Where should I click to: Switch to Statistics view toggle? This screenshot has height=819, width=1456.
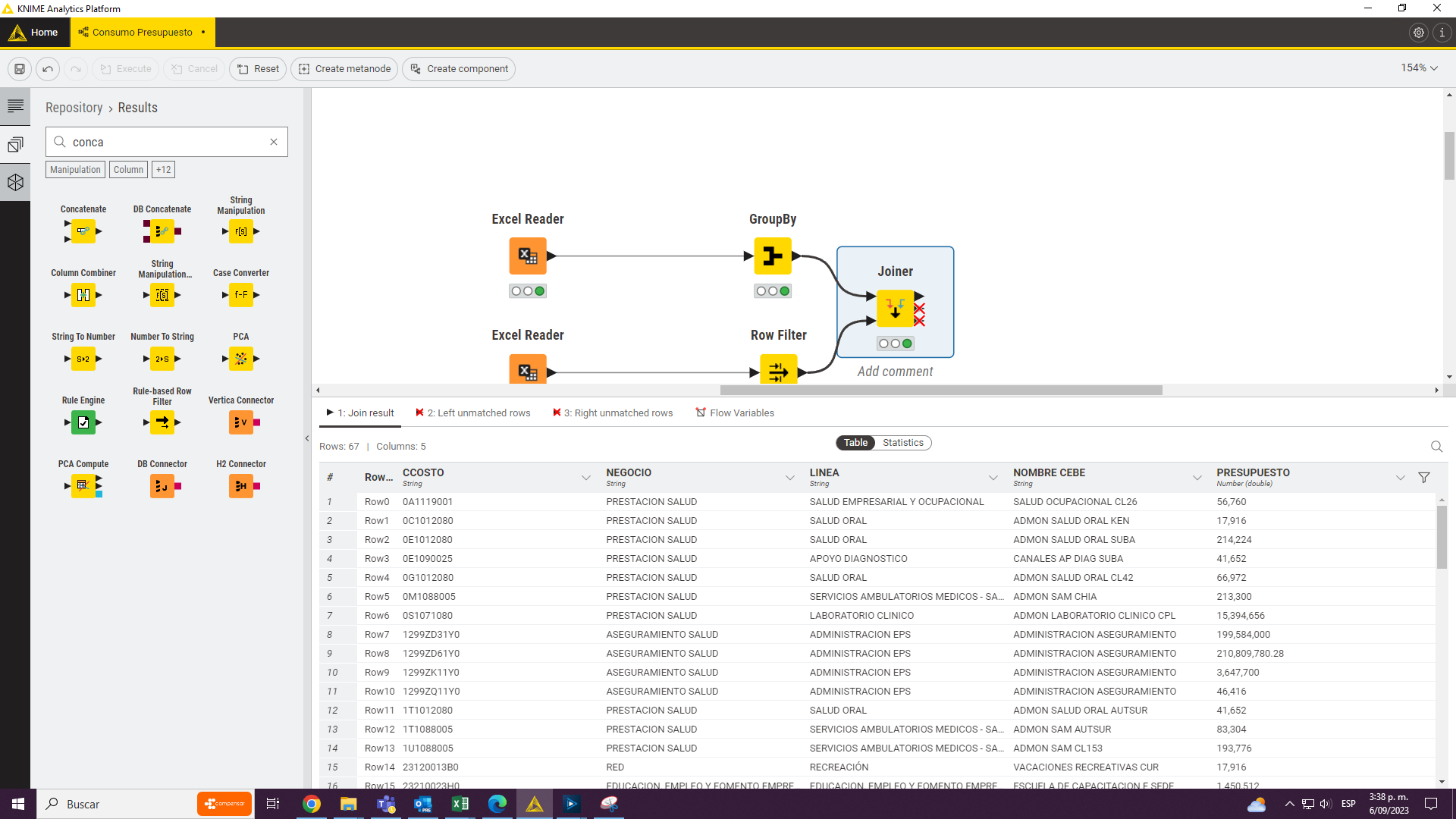903,443
